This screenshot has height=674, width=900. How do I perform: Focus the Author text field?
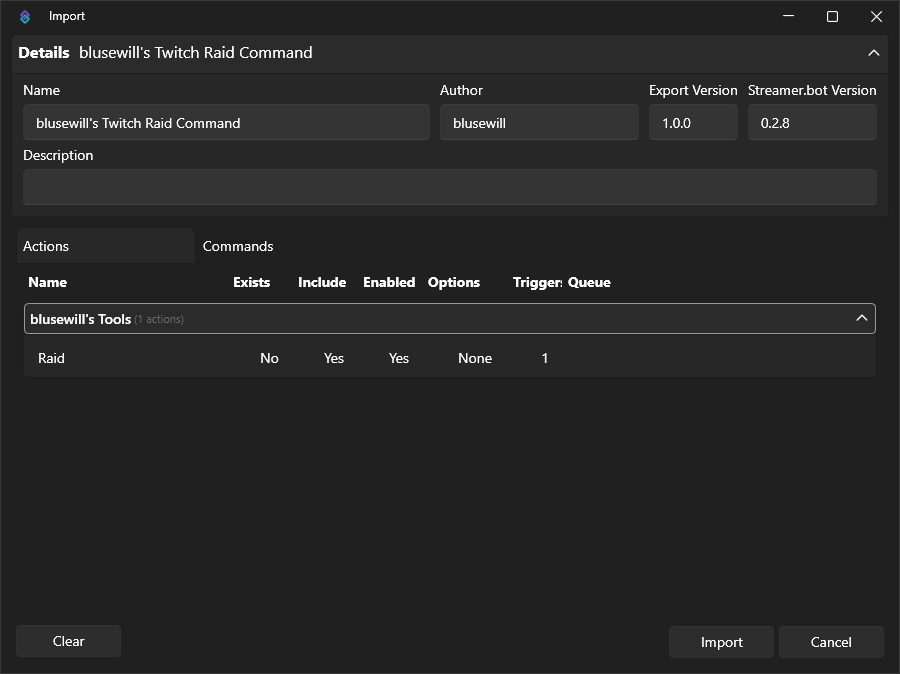pyautogui.click(x=538, y=123)
